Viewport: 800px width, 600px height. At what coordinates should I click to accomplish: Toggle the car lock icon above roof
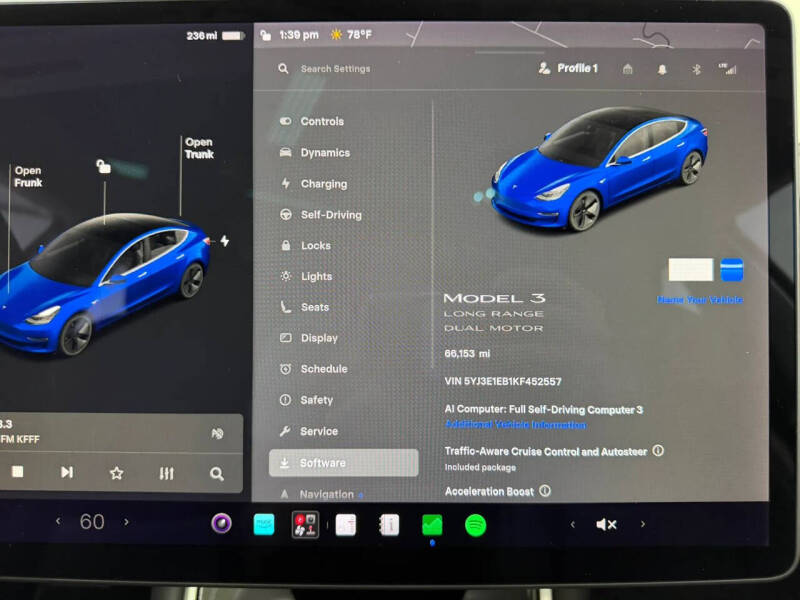(104, 166)
